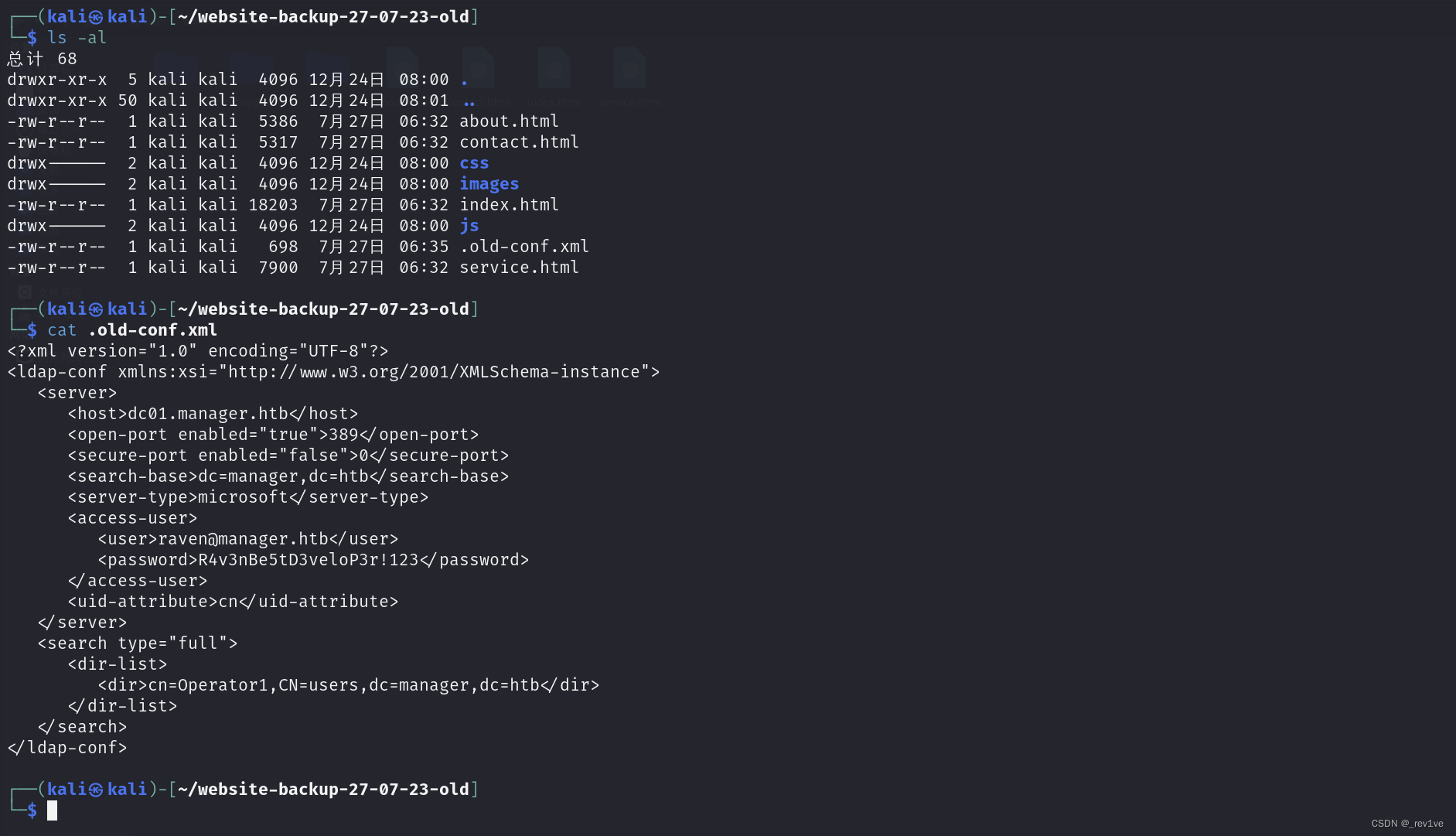This screenshot has width=1456, height=836.
Task: Click the user raven@manager.htb line
Action: [248, 539]
